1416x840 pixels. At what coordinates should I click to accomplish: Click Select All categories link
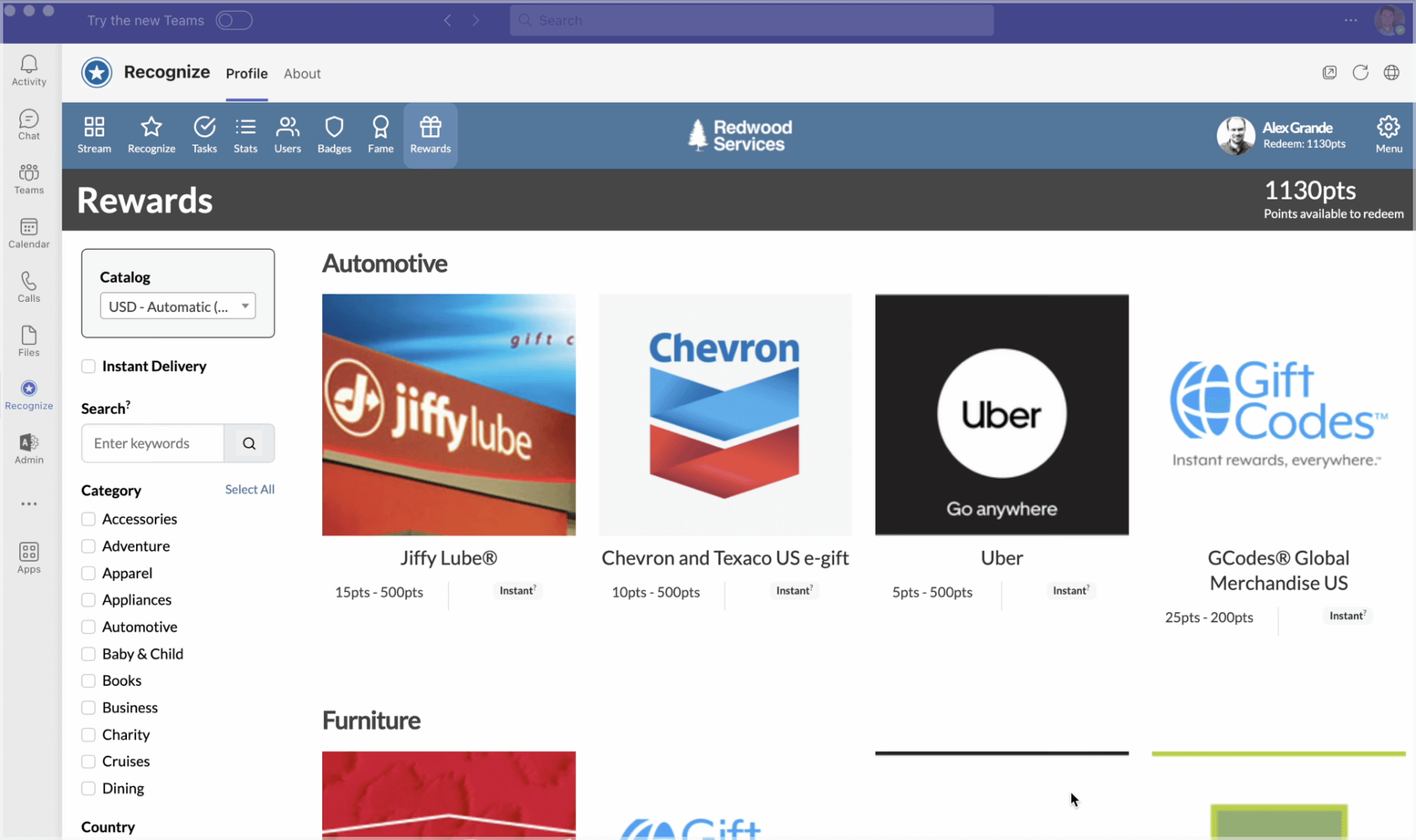(250, 490)
